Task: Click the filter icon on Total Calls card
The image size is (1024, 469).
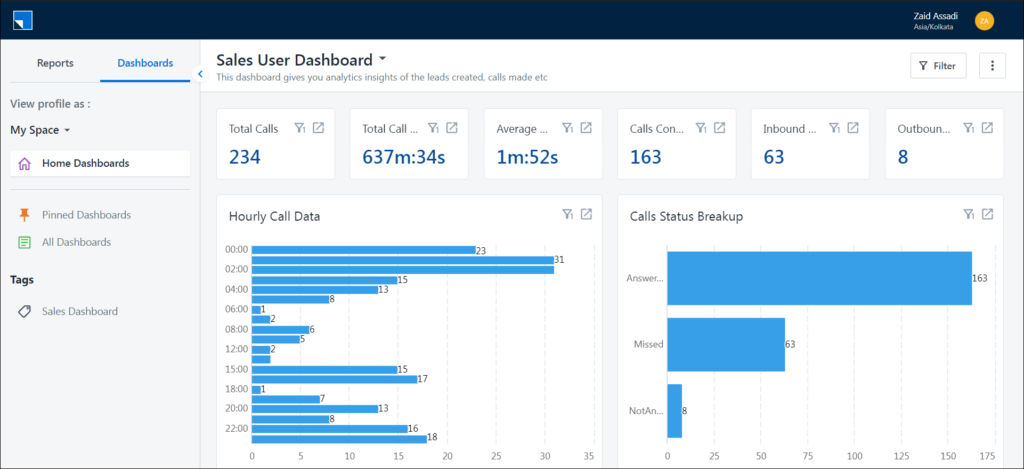Action: pyautogui.click(x=300, y=128)
